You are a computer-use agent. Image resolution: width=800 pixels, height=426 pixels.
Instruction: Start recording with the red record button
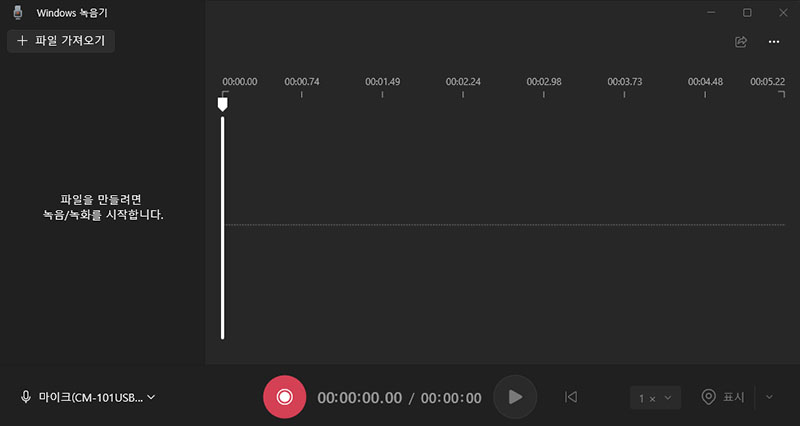pyautogui.click(x=285, y=397)
